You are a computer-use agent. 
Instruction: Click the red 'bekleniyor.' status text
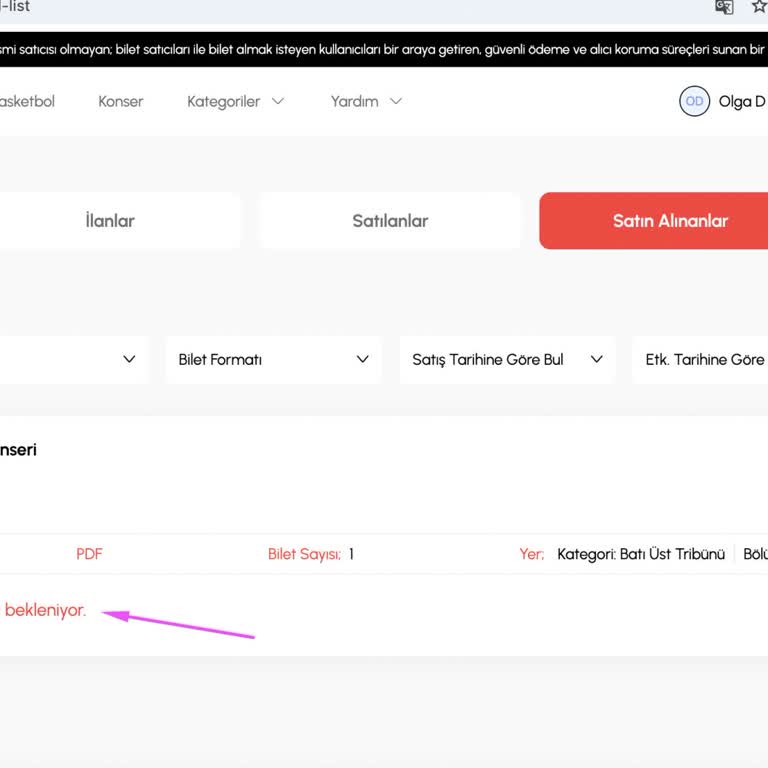pyautogui.click(x=45, y=610)
